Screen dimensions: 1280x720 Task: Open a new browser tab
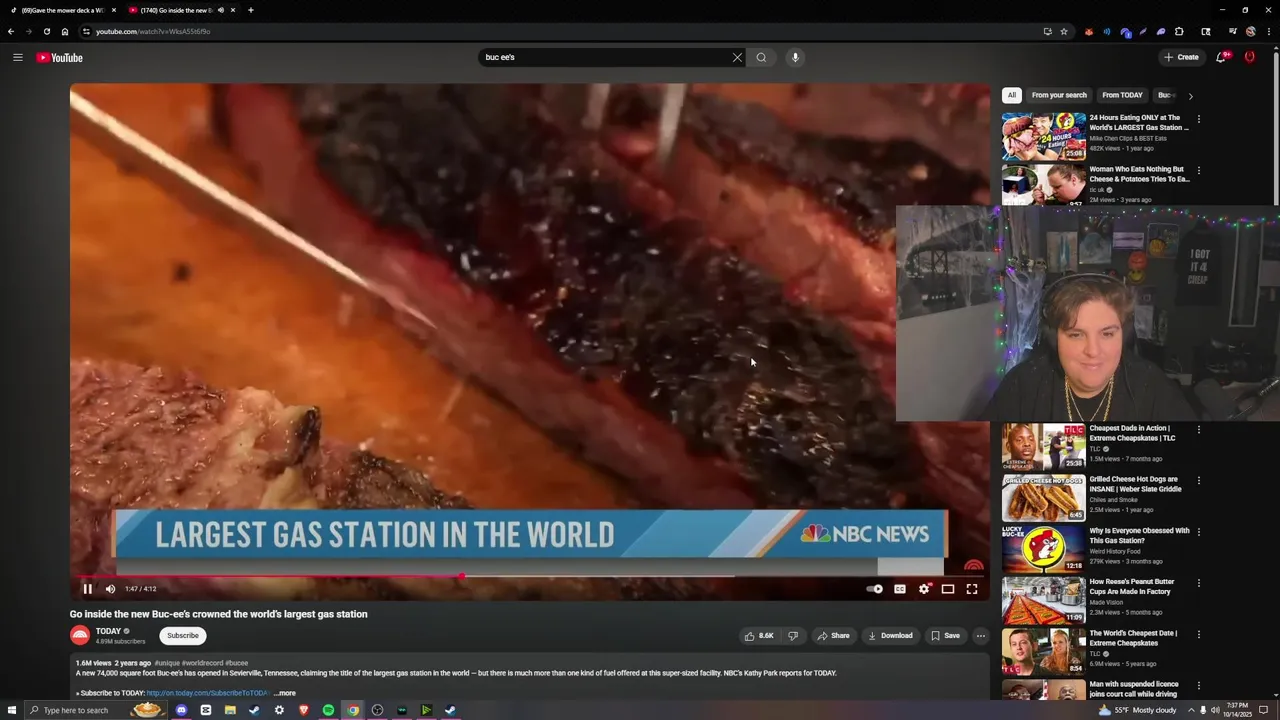(x=250, y=10)
